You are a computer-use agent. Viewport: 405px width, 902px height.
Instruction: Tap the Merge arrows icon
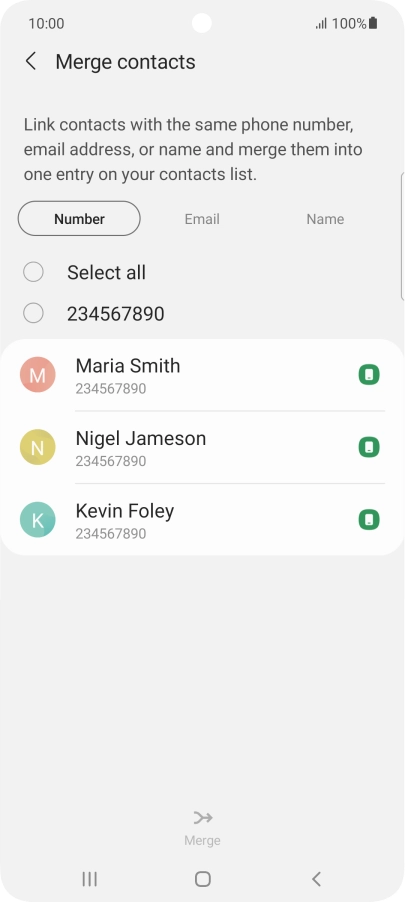pos(202,817)
